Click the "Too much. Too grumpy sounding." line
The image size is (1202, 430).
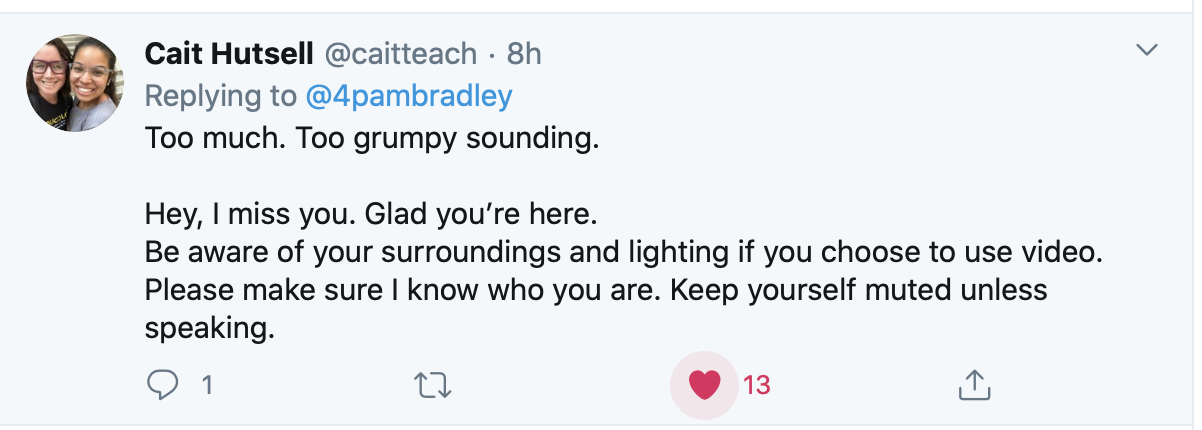pos(371,137)
